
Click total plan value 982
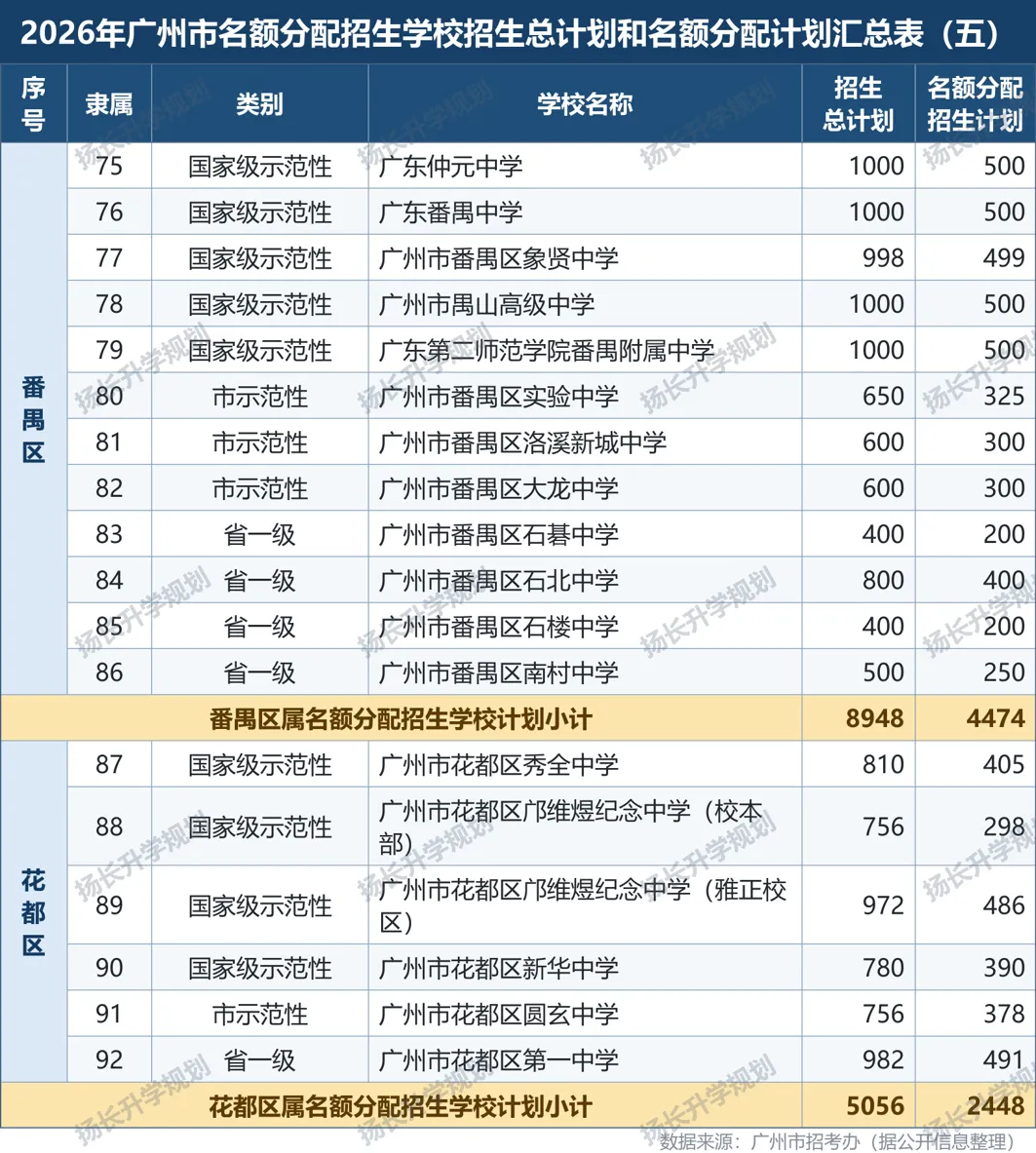[x=883, y=1059]
